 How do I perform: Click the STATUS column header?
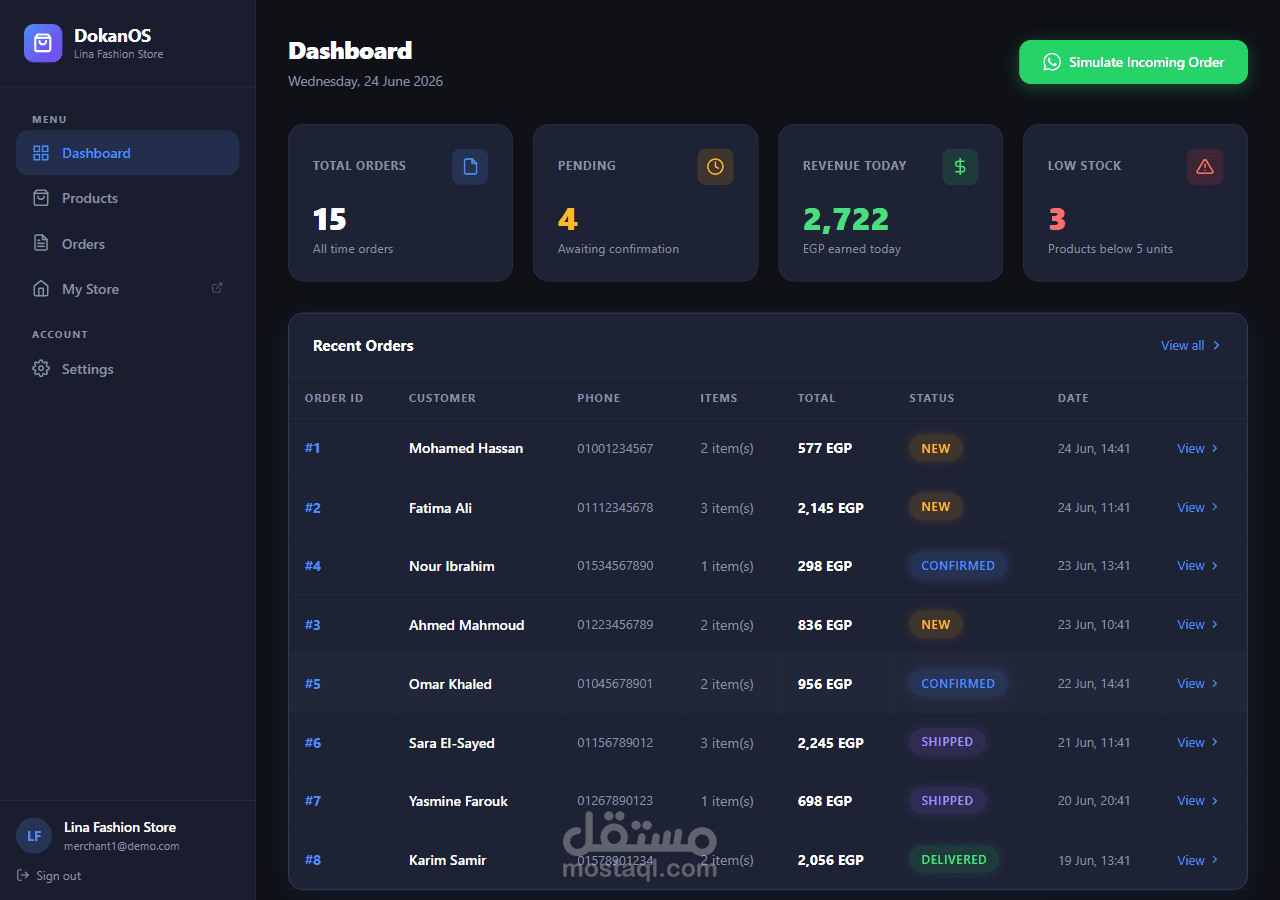pyautogui.click(x=932, y=398)
